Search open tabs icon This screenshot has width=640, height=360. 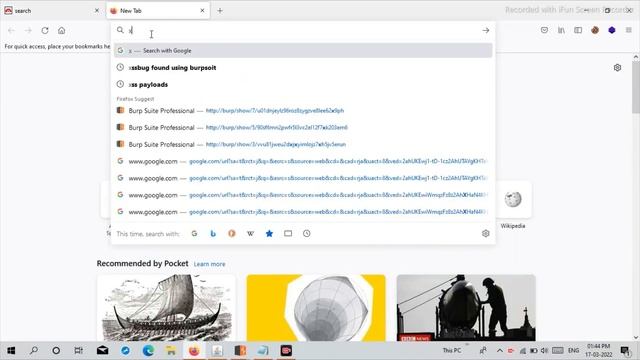(x=288, y=233)
